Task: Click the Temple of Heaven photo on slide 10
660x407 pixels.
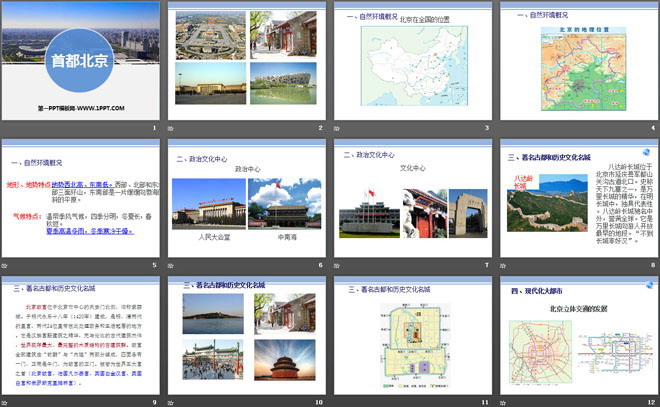Action: click(x=285, y=363)
